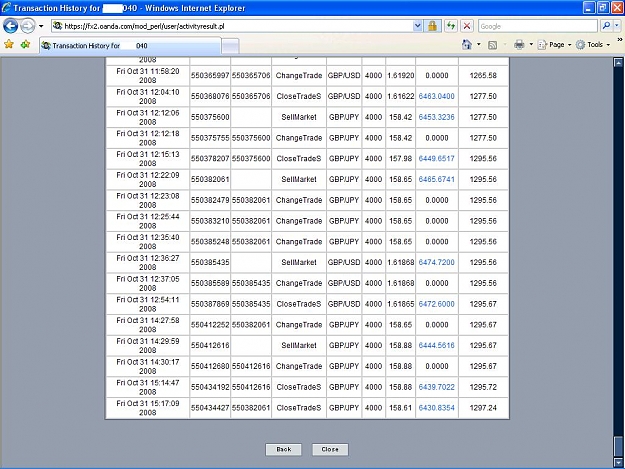Image resolution: width=625 pixels, height=469 pixels.
Task: Click transaction ID 550378207
Action: pyautogui.click(x=210, y=159)
